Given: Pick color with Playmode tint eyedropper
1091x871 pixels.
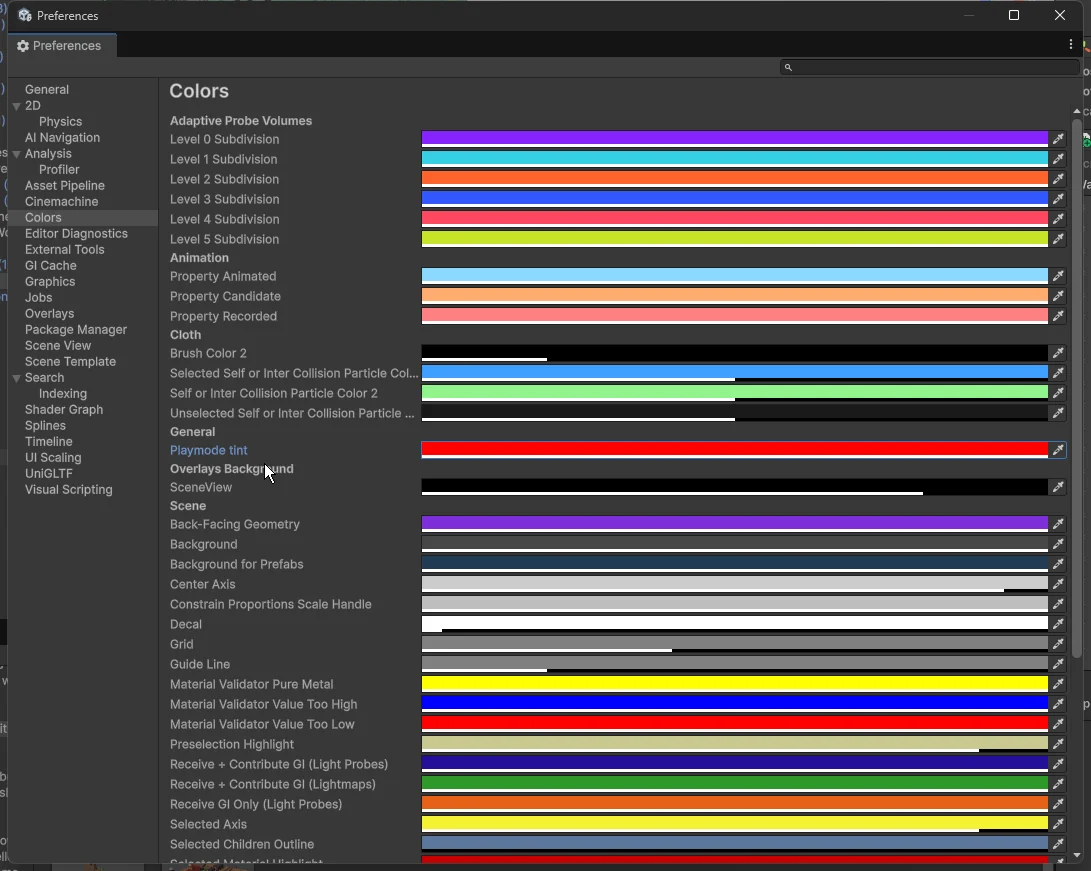Looking at the screenshot, I should coord(1057,450).
